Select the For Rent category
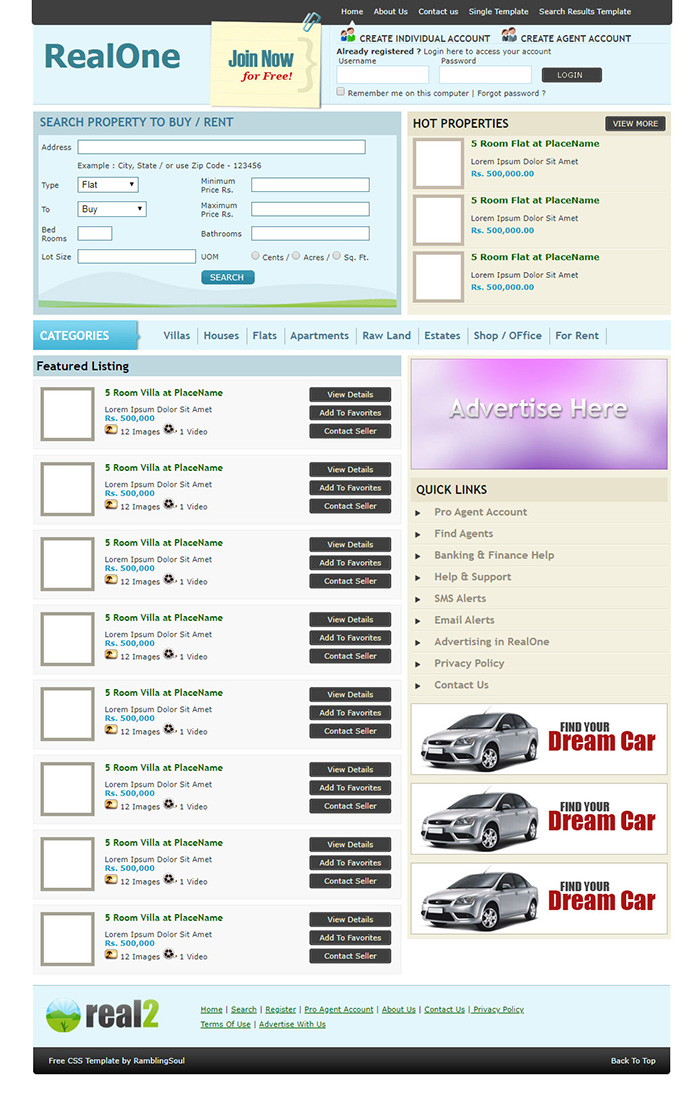This screenshot has width=700, height=1108. tap(576, 336)
